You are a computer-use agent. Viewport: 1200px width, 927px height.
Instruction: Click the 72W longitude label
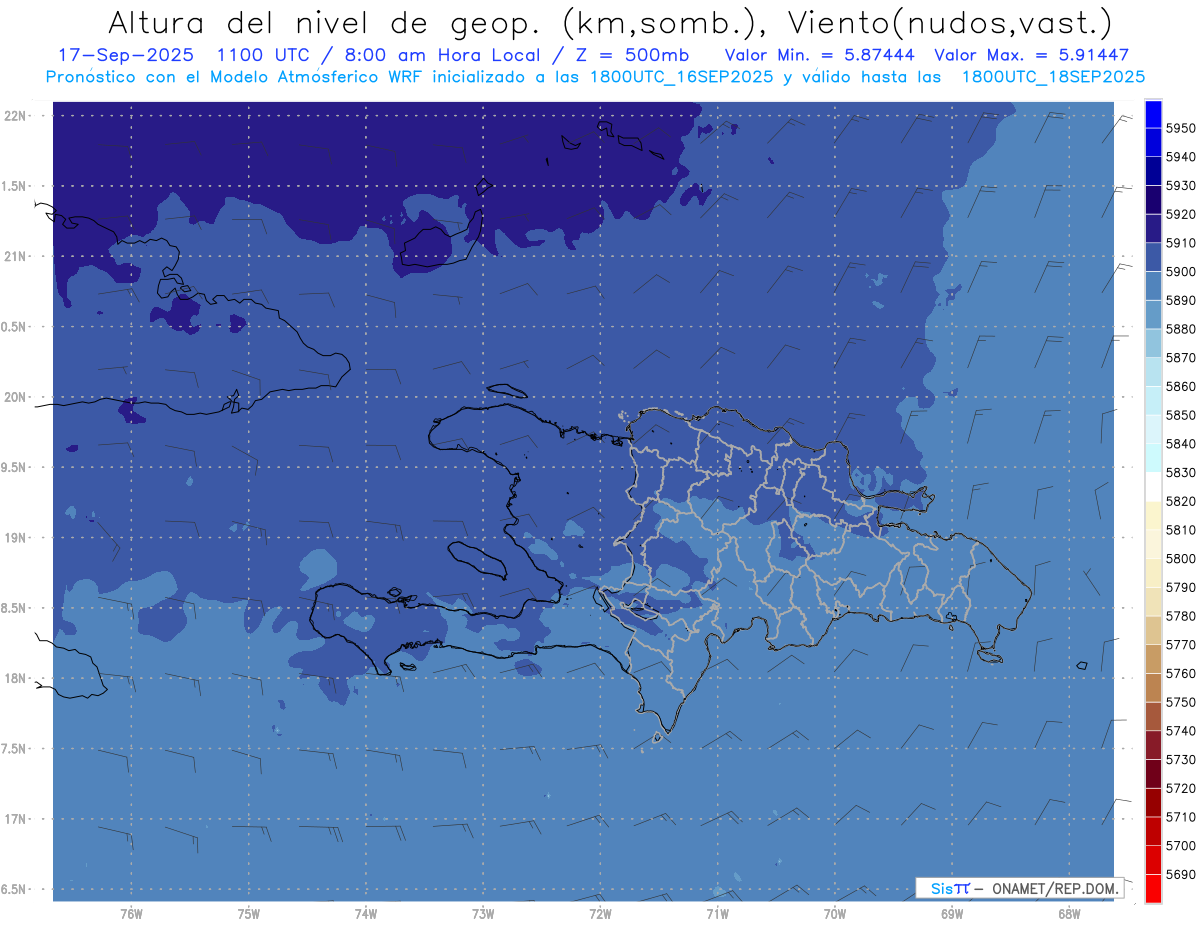[x=600, y=914]
